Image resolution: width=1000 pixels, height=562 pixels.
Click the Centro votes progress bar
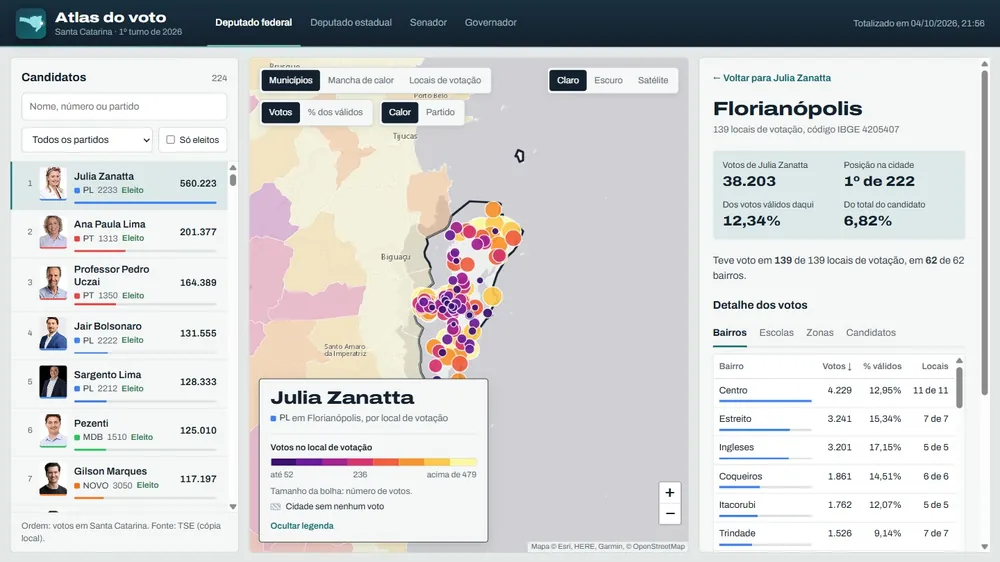click(765, 401)
